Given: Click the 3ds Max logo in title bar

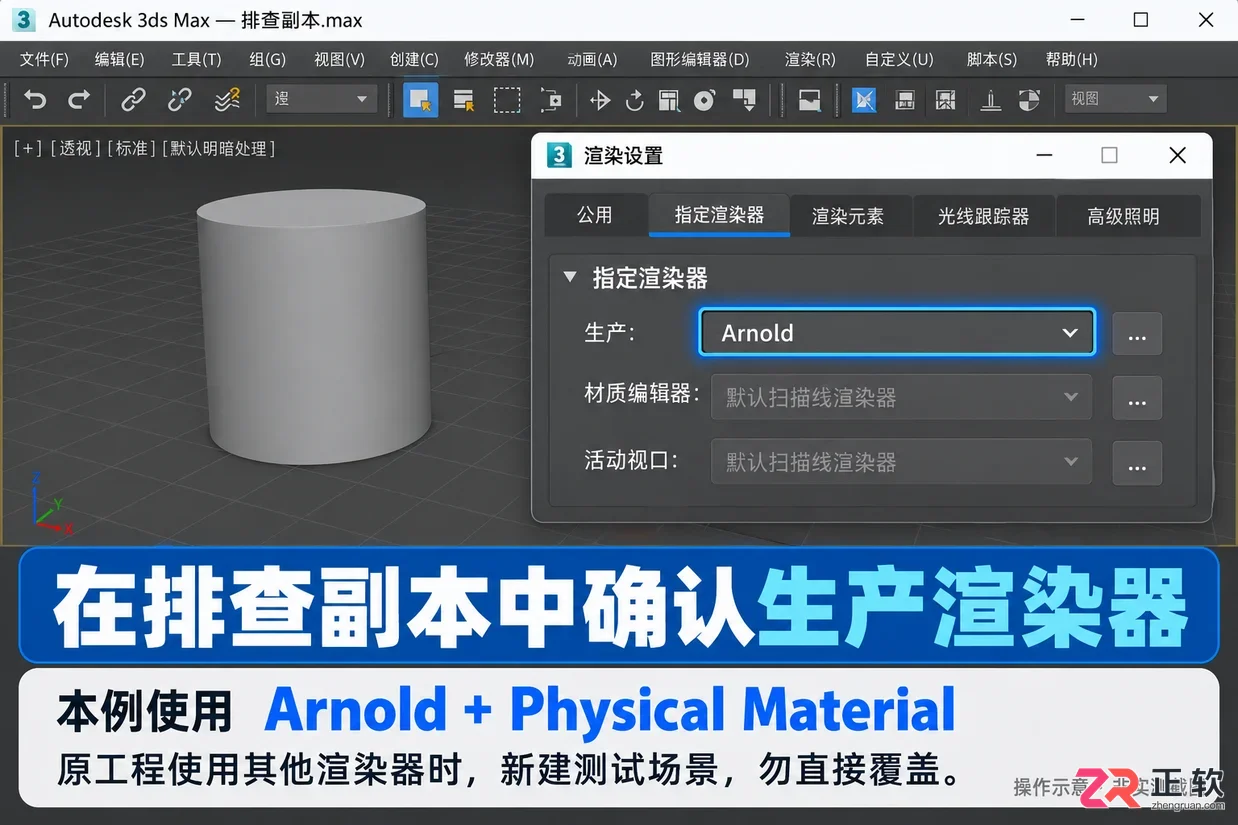Looking at the screenshot, I should (25, 20).
